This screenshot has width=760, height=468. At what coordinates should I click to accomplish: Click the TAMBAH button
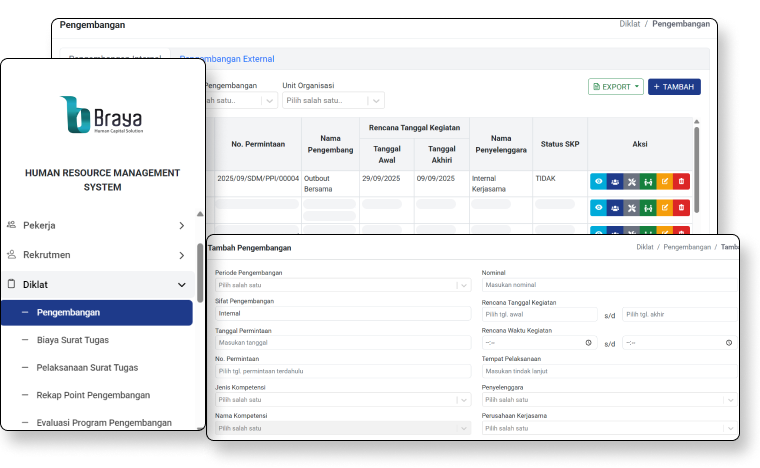[673, 87]
